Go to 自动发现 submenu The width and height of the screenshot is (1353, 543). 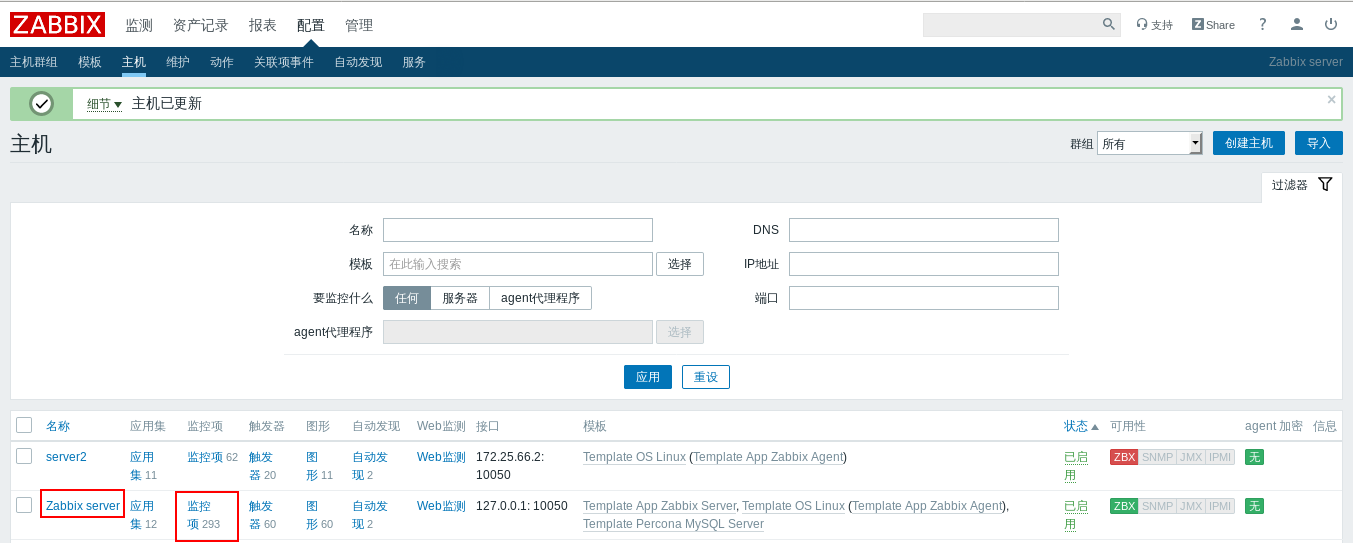[358, 62]
